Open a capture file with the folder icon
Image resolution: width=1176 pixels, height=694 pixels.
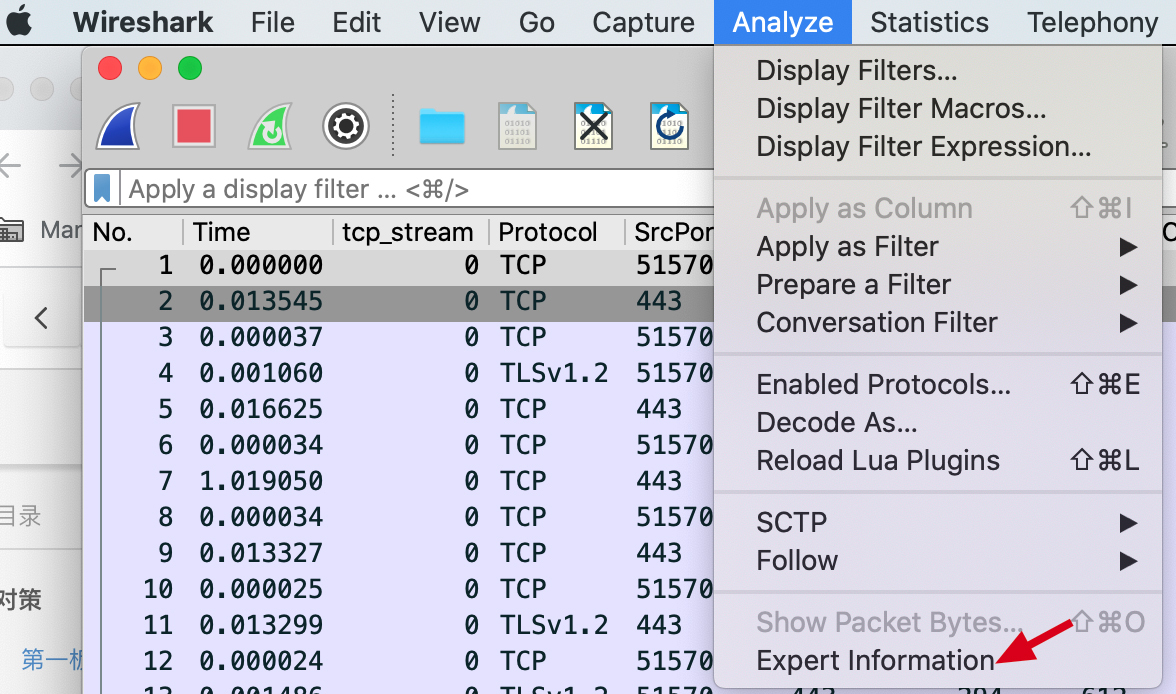coord(442,127)
